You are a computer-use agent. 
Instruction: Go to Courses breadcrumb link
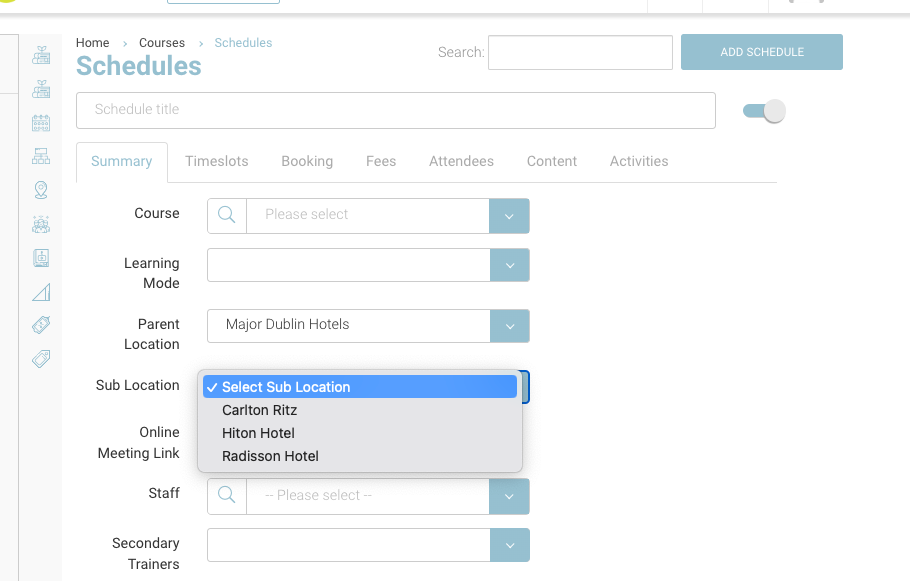[x=162, y=43]
